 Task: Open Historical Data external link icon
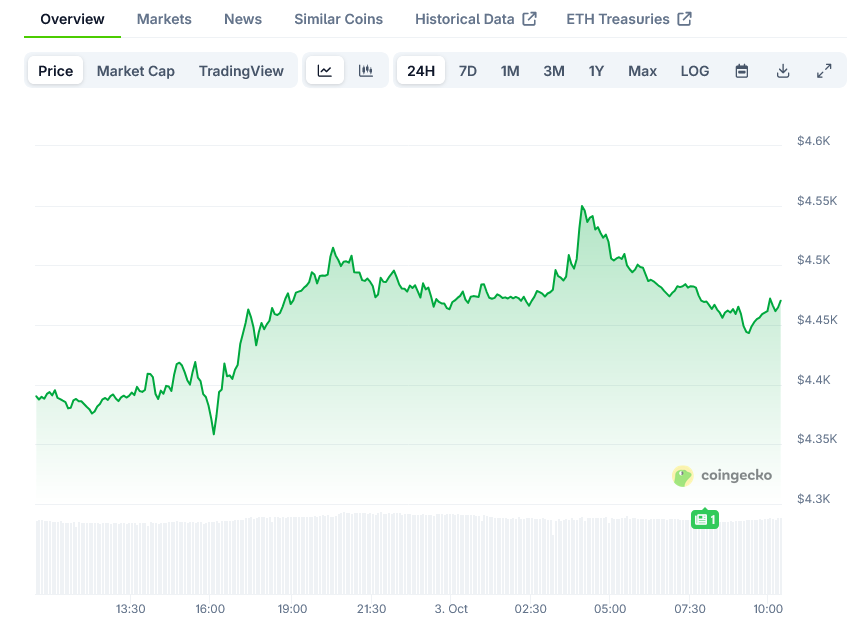(531, 18)
